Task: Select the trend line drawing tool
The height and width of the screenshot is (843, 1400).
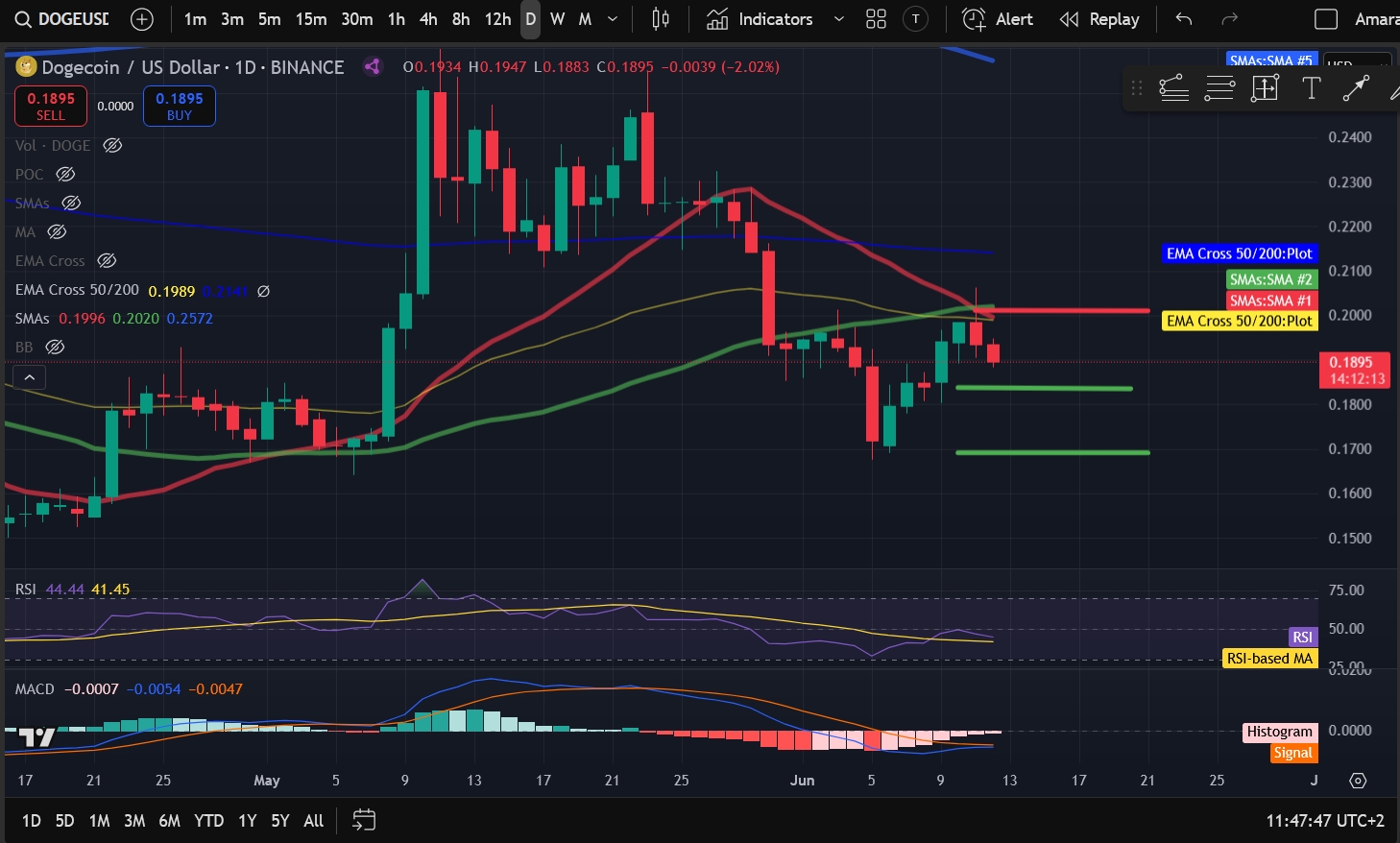Action: [x=1355, y=88]
